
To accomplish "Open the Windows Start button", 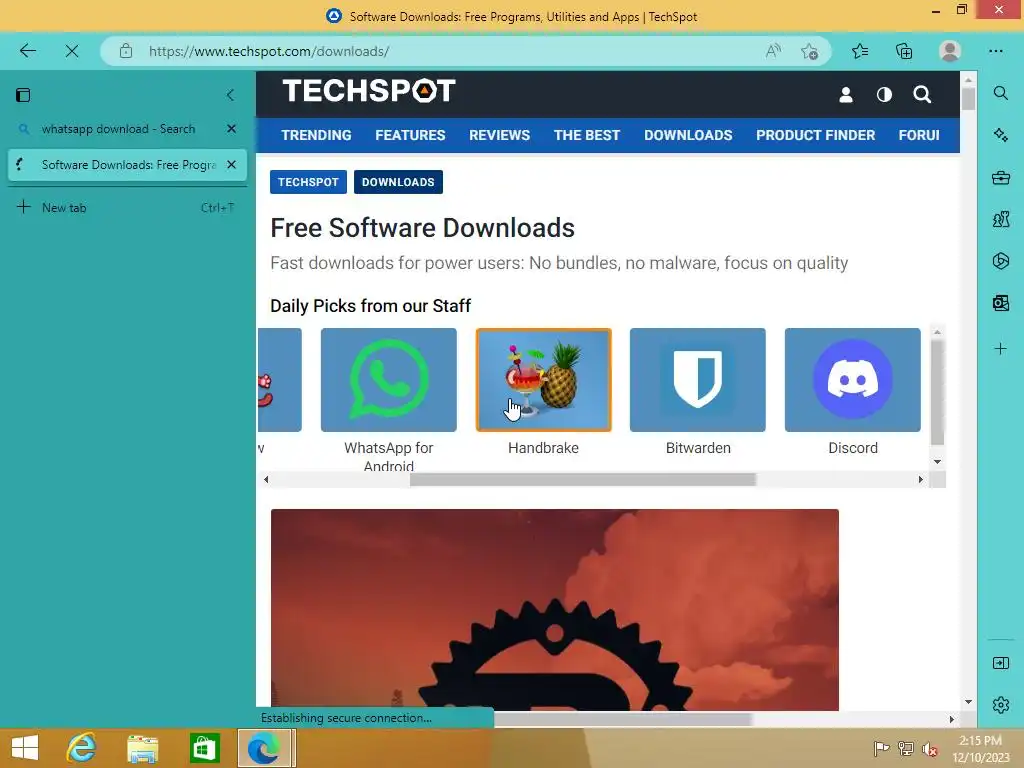I will 25,748.
